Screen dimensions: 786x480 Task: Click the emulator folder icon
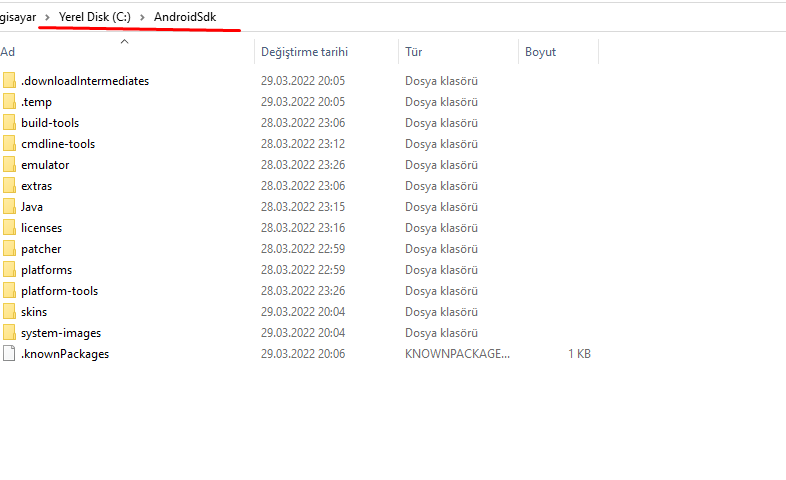tap(9, 164)
